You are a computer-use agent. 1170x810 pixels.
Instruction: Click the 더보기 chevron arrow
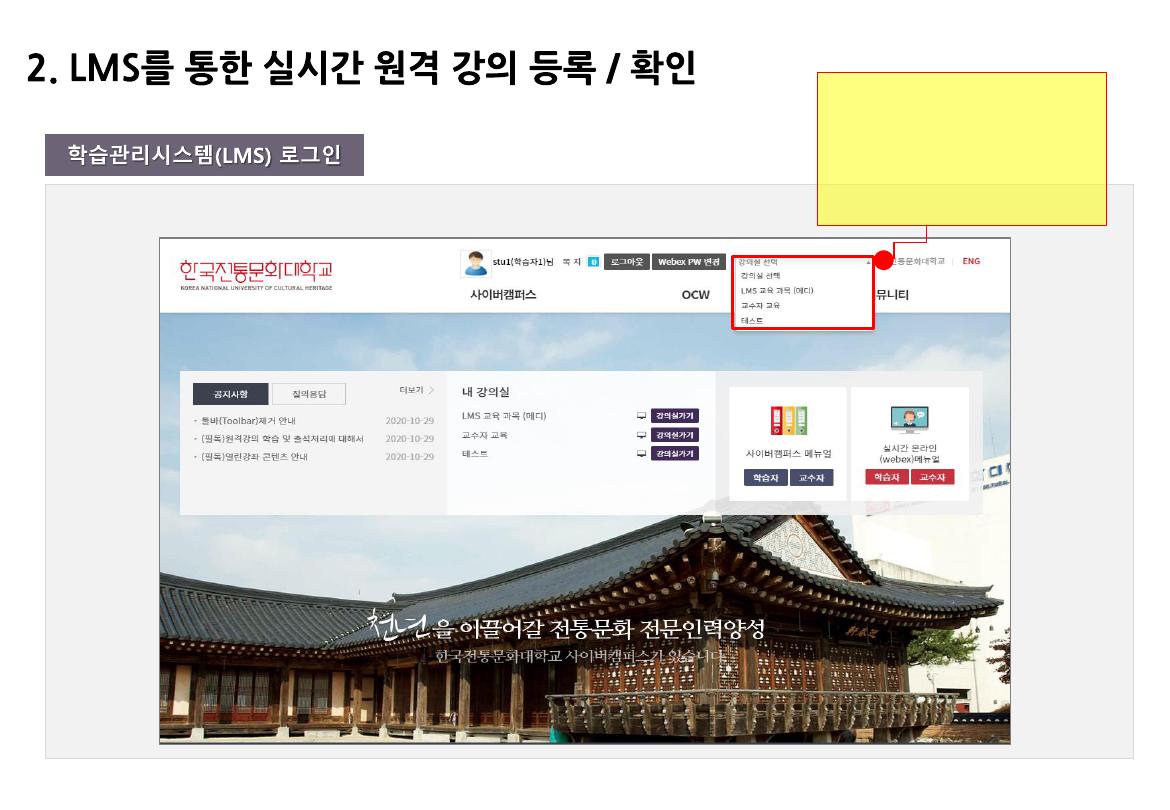coord(431,390)
